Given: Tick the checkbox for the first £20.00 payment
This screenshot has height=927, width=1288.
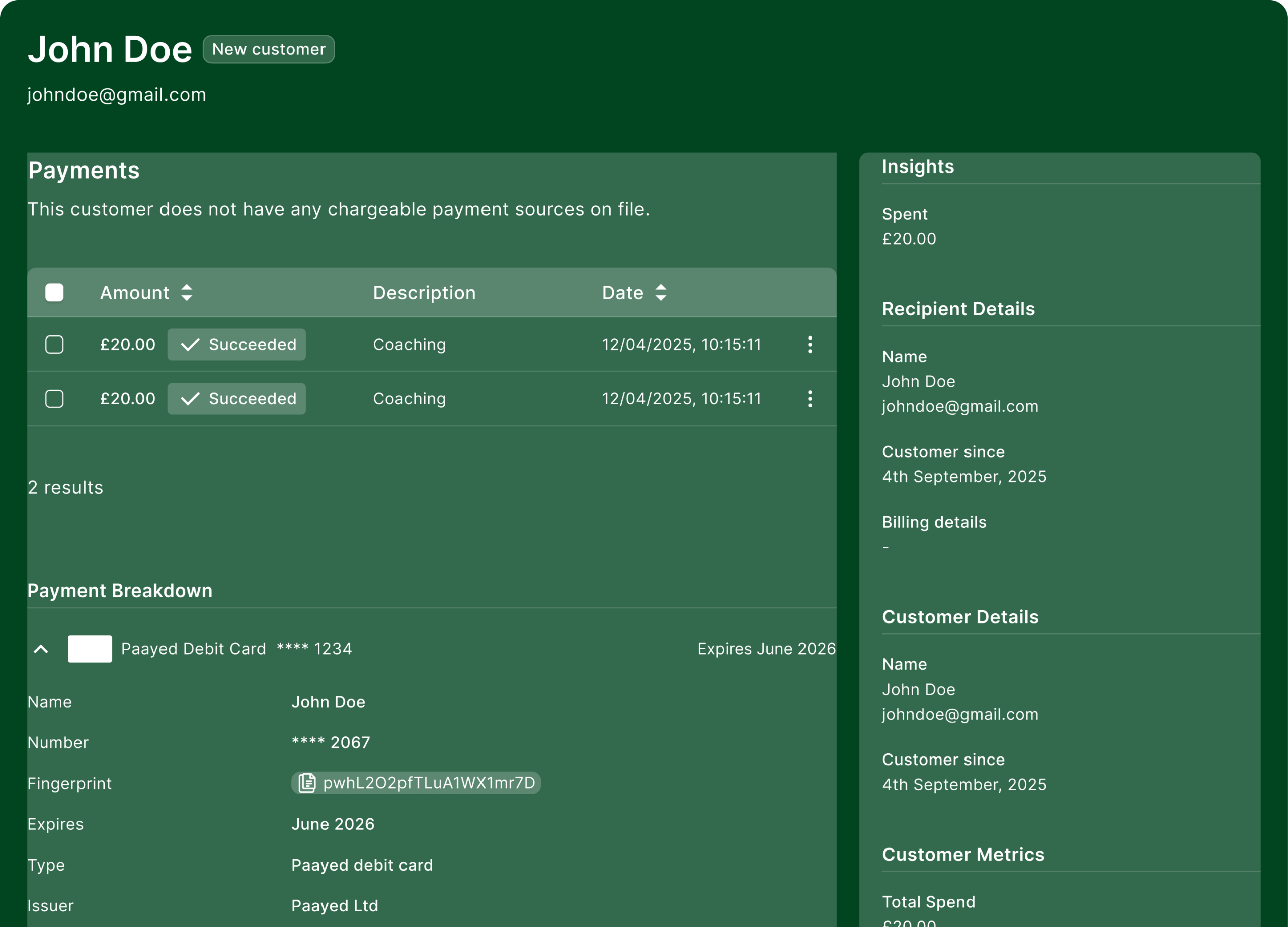Looking at the screenshot, I should (x=54, y=345).
